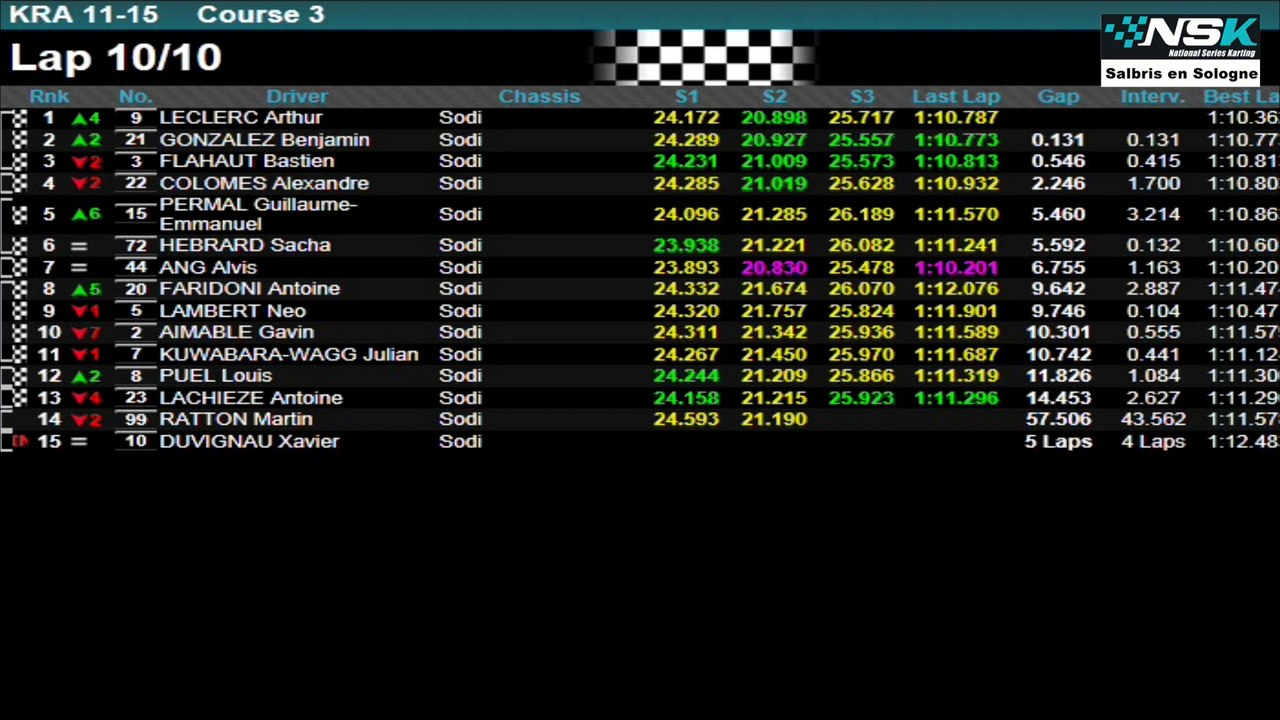Click the Interv. column header

click(x=1152, y=97)
